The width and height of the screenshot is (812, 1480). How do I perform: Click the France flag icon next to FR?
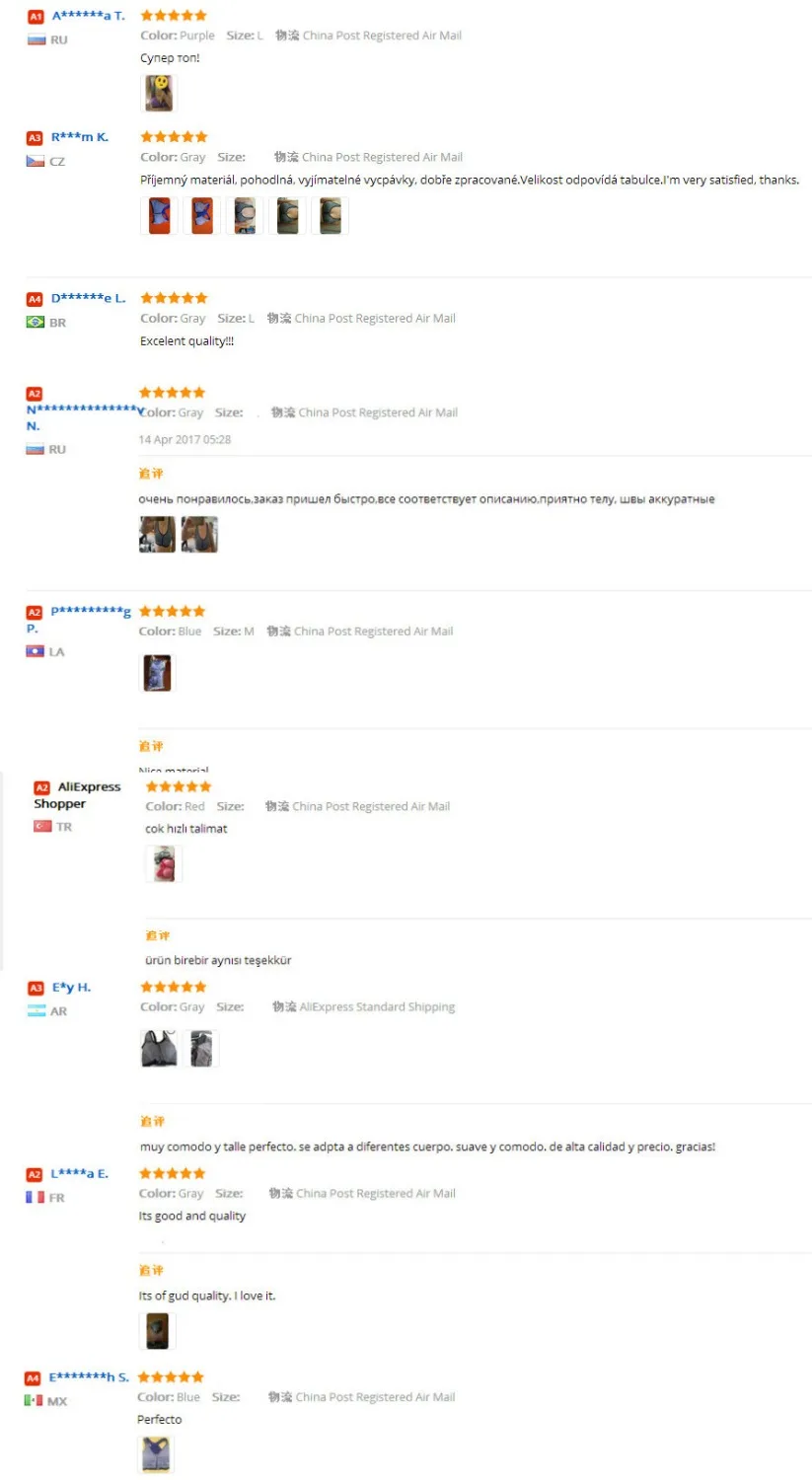pos(36,1197)
